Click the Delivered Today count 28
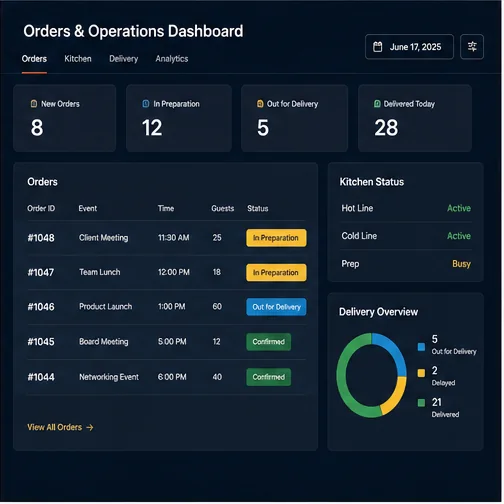The image size is (504, 504). (x=387, y=128)
